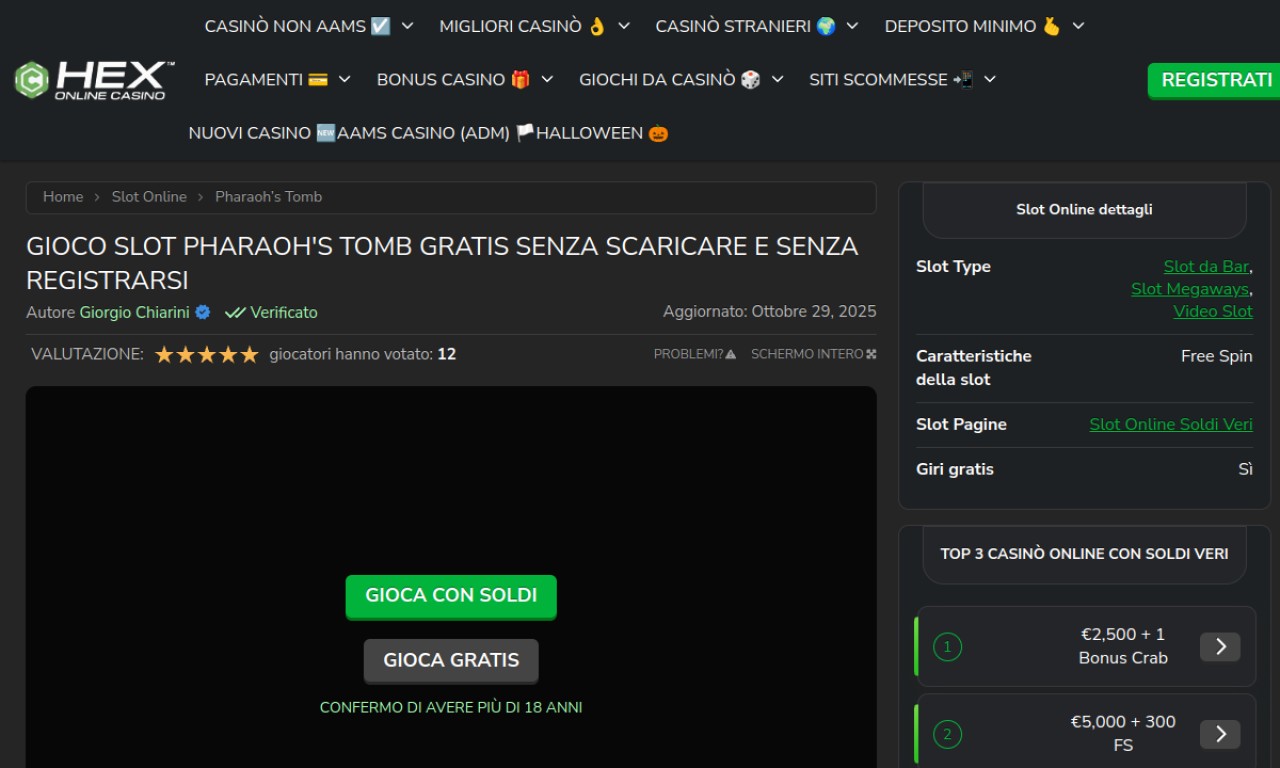Expand the chevron beside Migliori Casinò

click(x=624, y=26)
